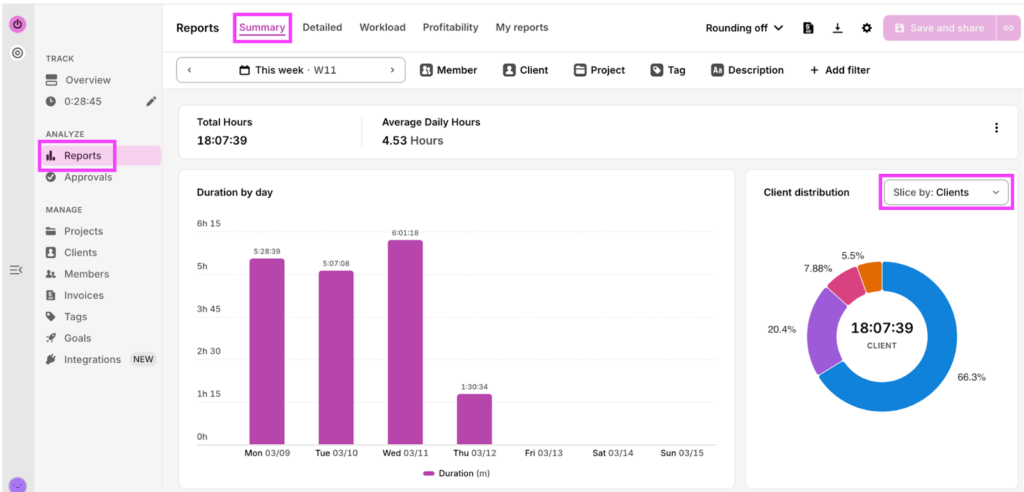
Task: Open the Profitability tab
Action: pos(450,28)
